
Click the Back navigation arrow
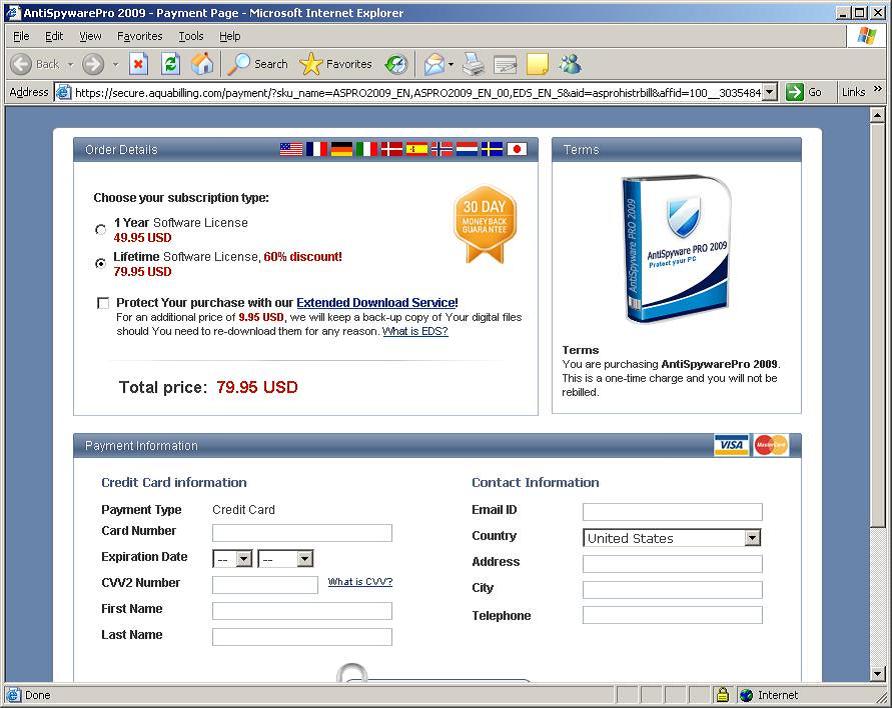[x=21, y=64]
